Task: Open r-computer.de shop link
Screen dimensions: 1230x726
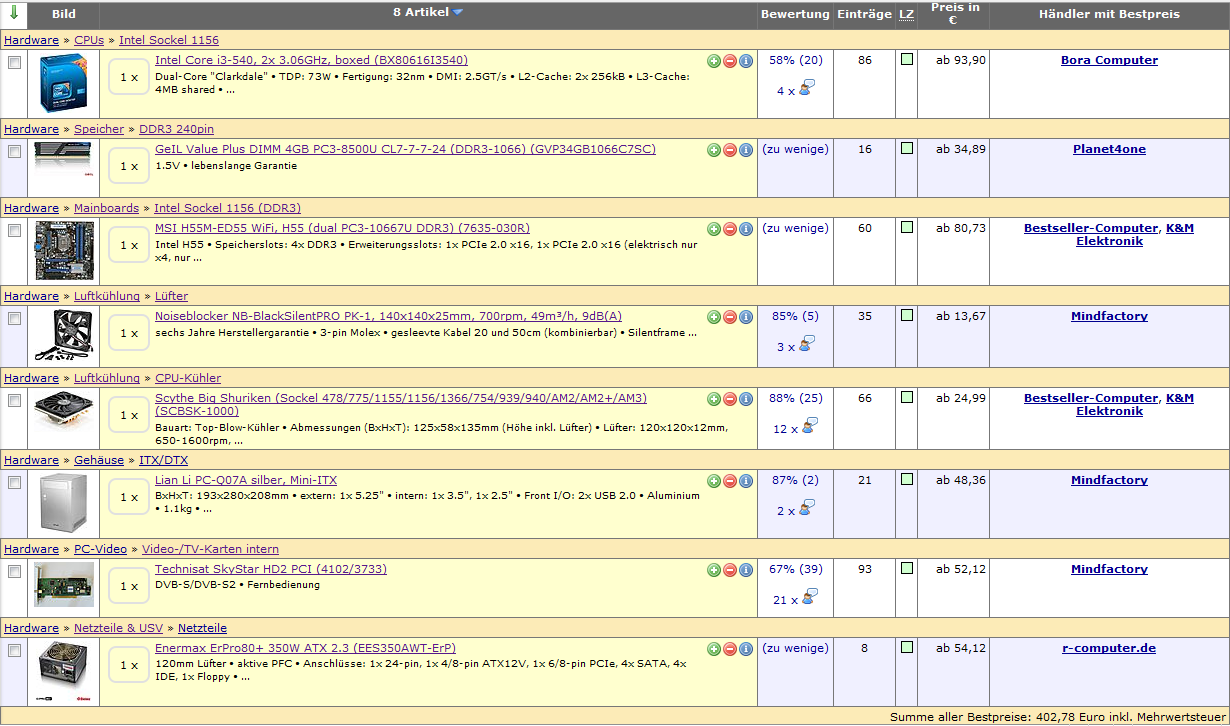Action: click(x=1109, y=648)
